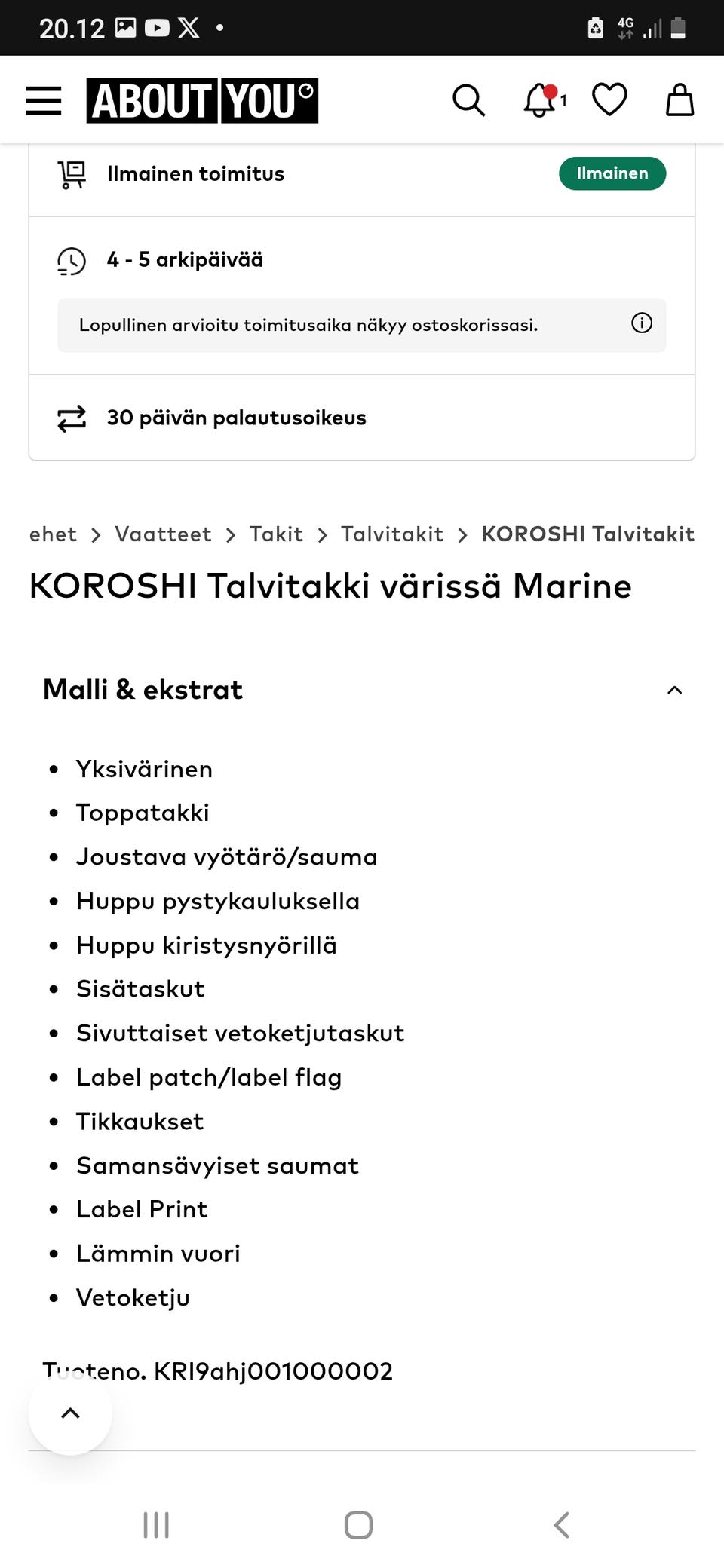Viewport: 724px width, 1568px height.
Task: Collapse the Malli & ekstrat section
Action: pos(675,688)
